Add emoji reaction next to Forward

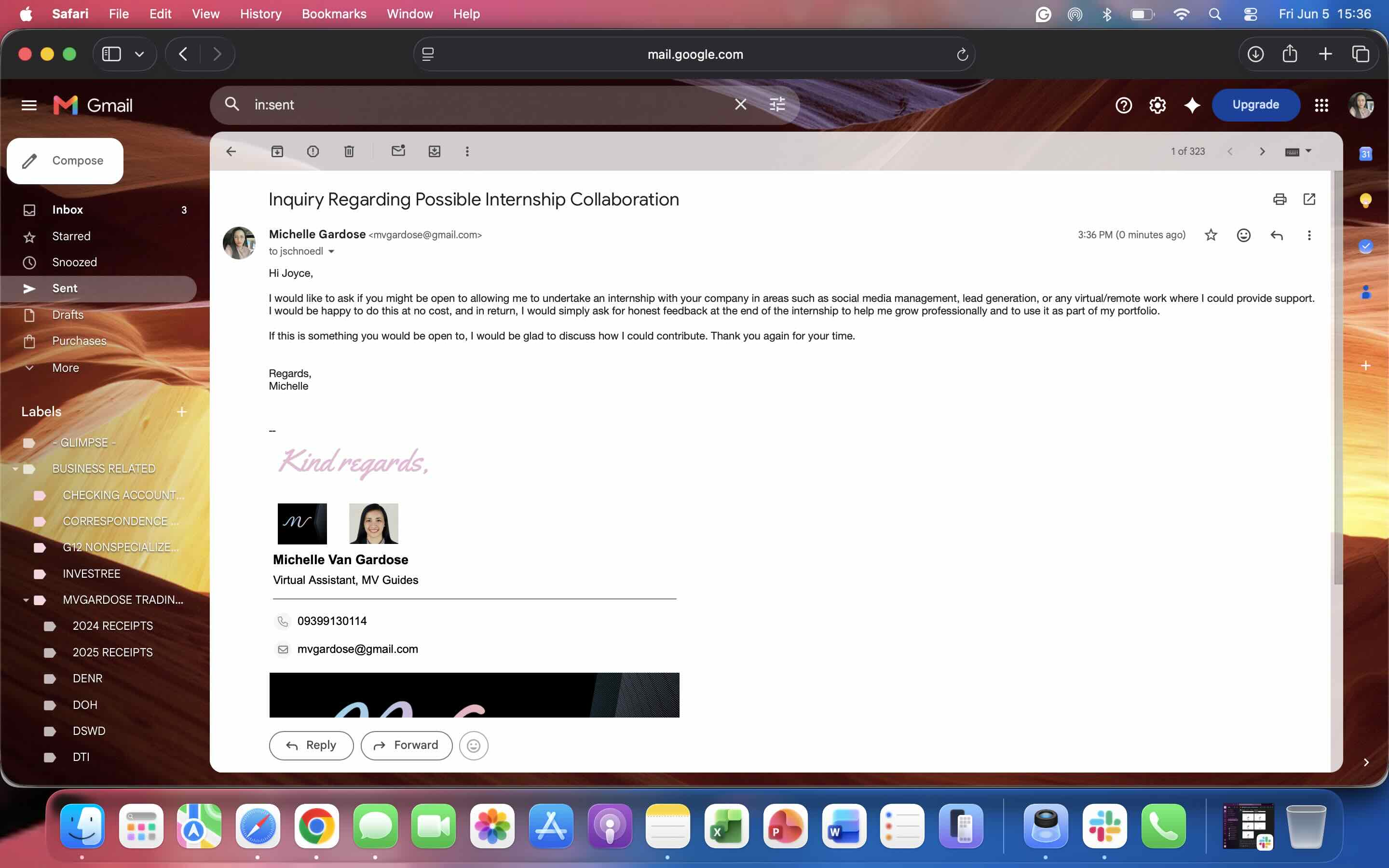[x=474, y=745]
